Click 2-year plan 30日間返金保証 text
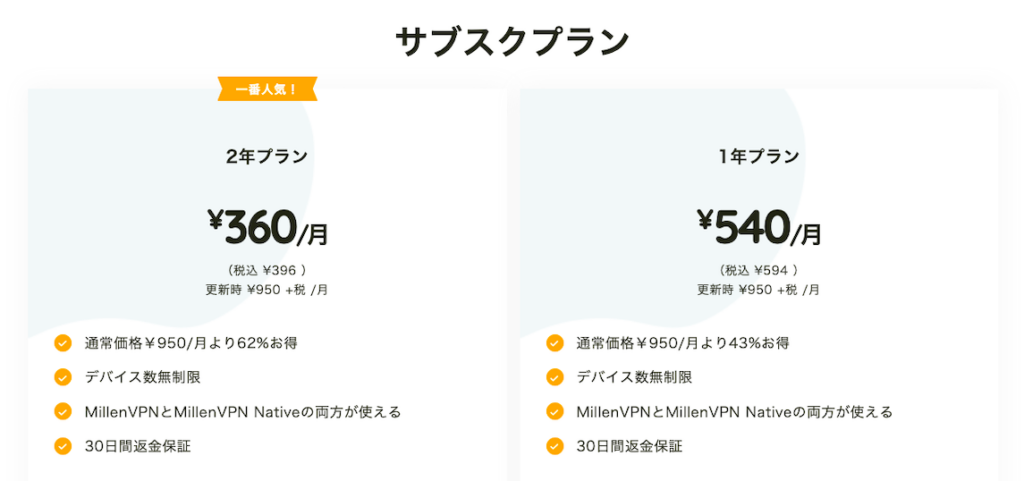1024x481 pixels. click(138, 445)
